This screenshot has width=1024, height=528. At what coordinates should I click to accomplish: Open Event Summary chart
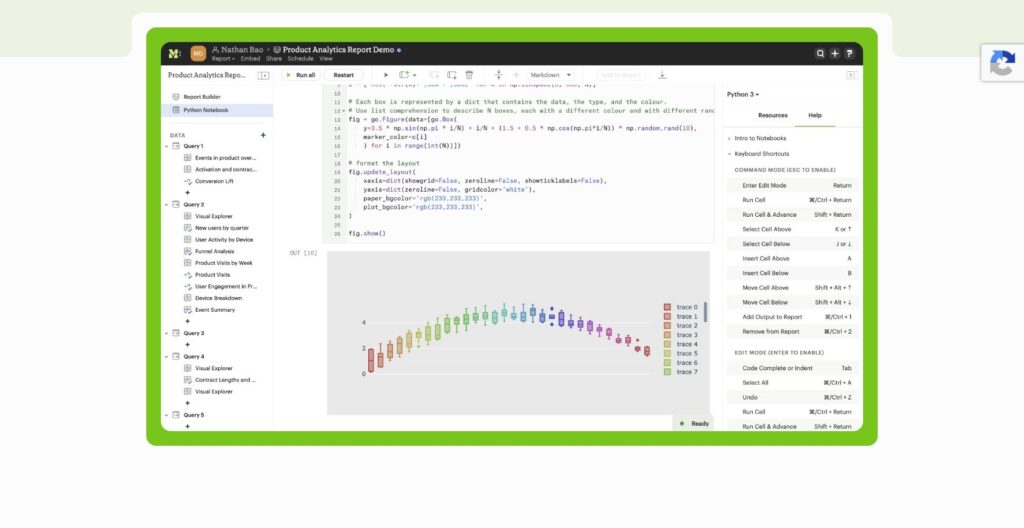tap(215, 310)
